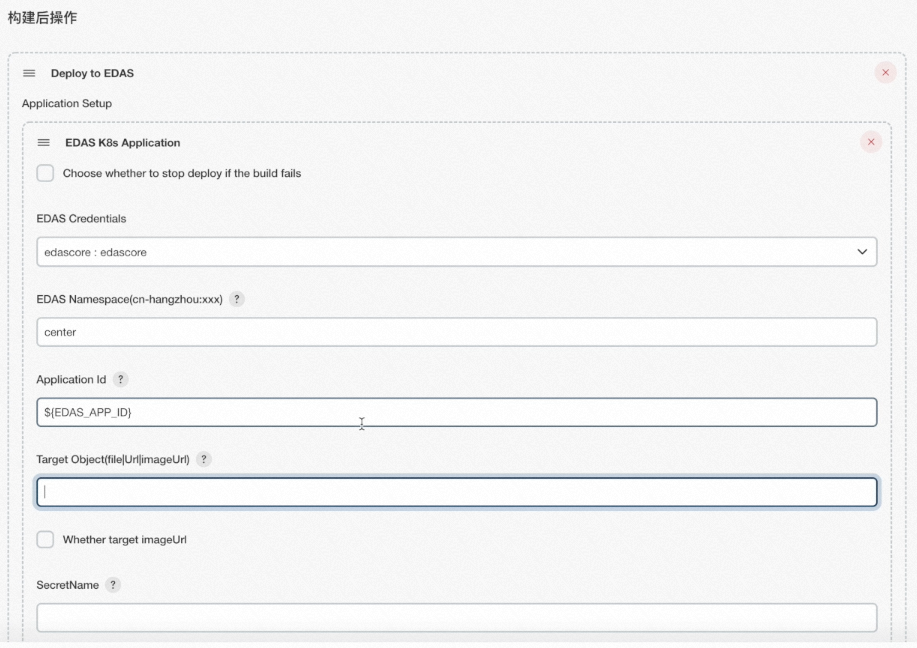917x648 pixels.
Task: Click the 构建后操作 section heading
Action: point(42,18)
